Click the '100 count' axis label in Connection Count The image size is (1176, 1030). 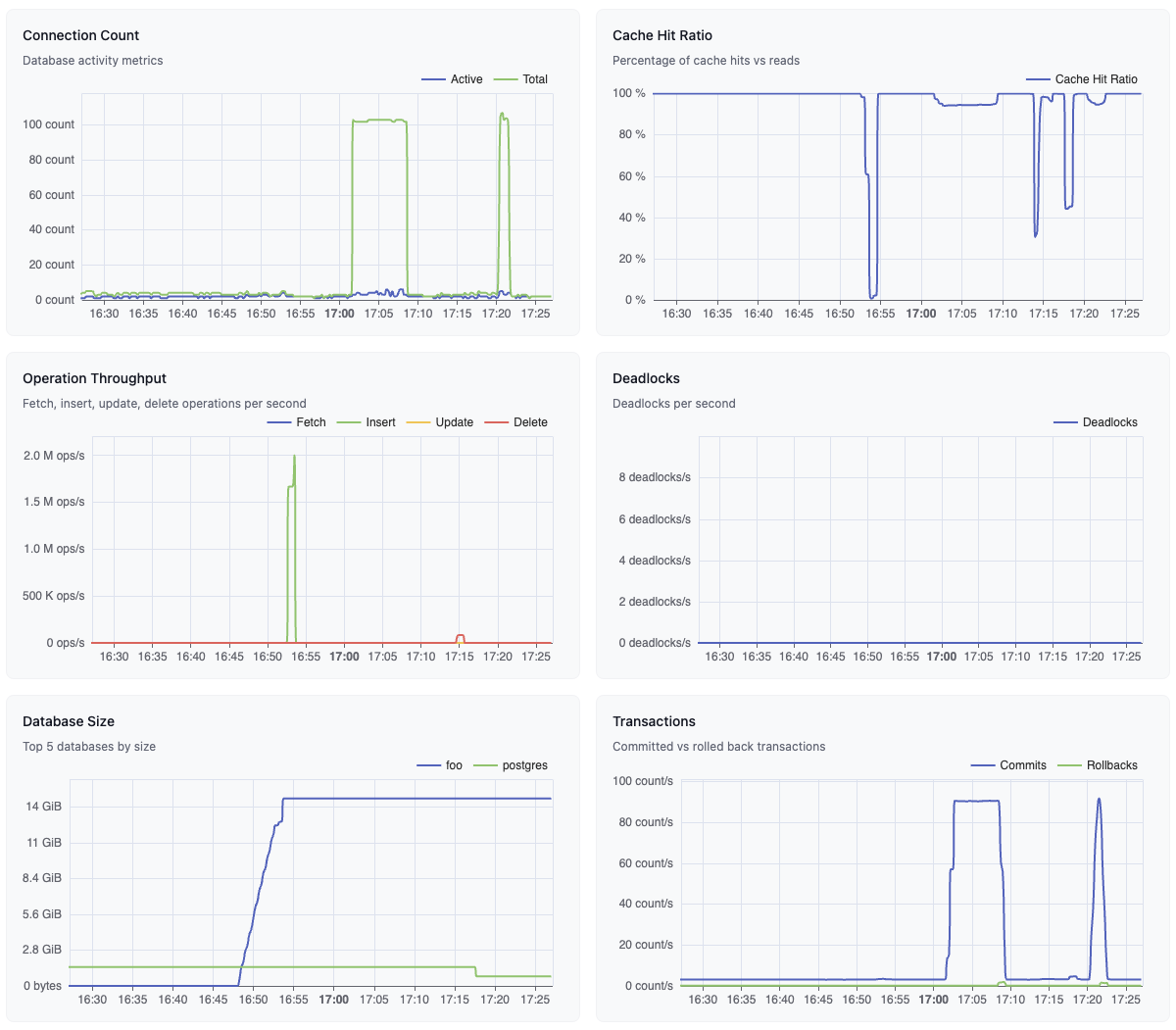click(x=49, y=124)
